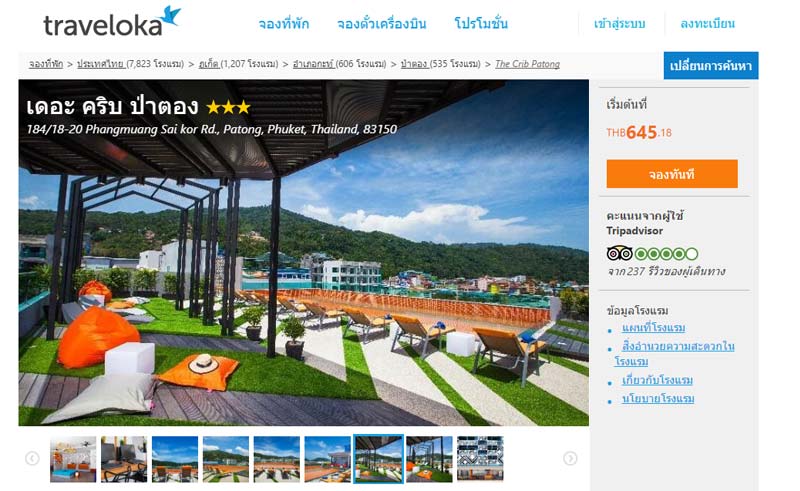Select first thumbnail showing the bedroom
Viewport: 800px width, 491px height.
[73, 458]
